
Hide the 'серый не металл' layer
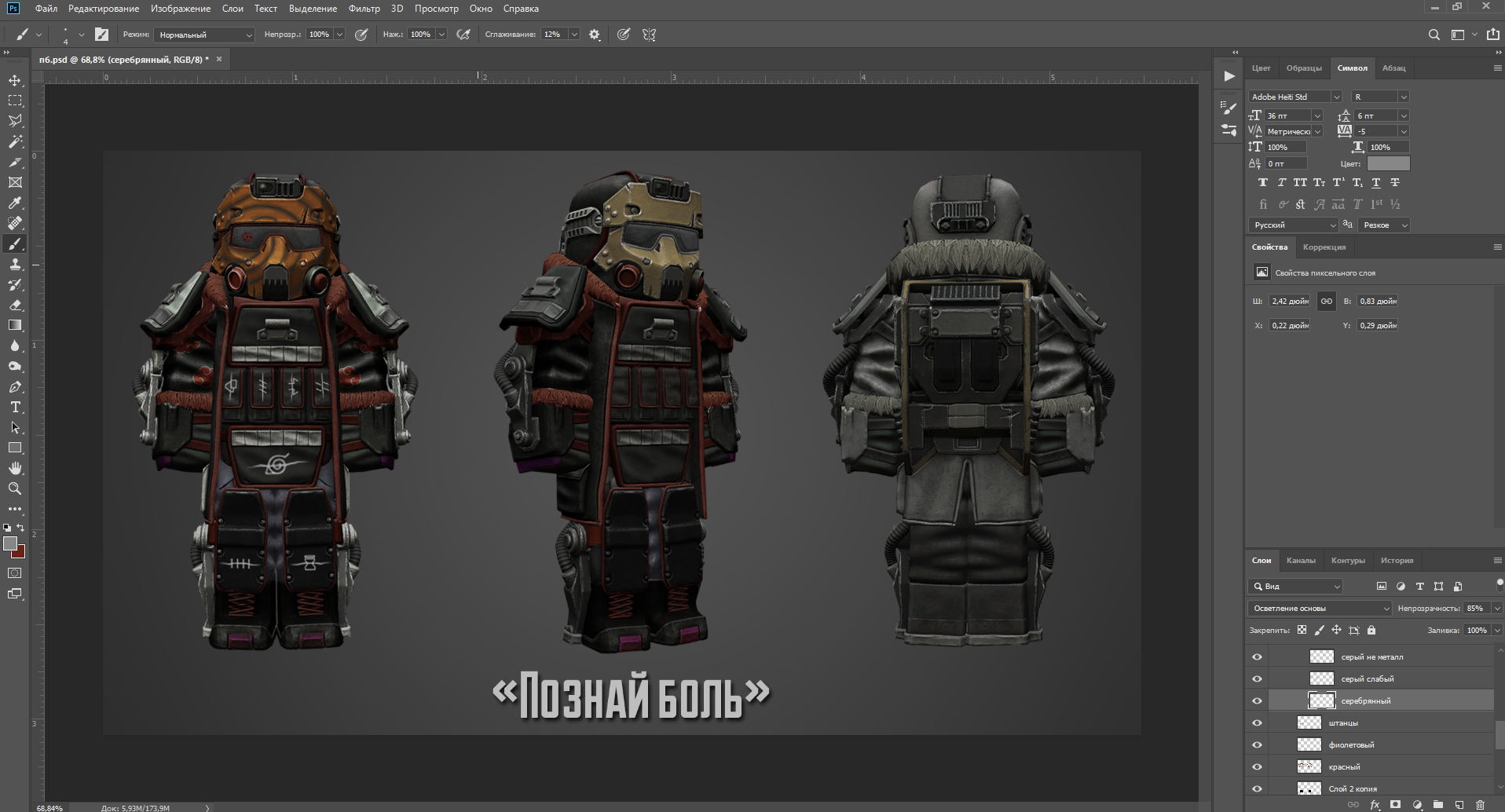click(1257, 657)
